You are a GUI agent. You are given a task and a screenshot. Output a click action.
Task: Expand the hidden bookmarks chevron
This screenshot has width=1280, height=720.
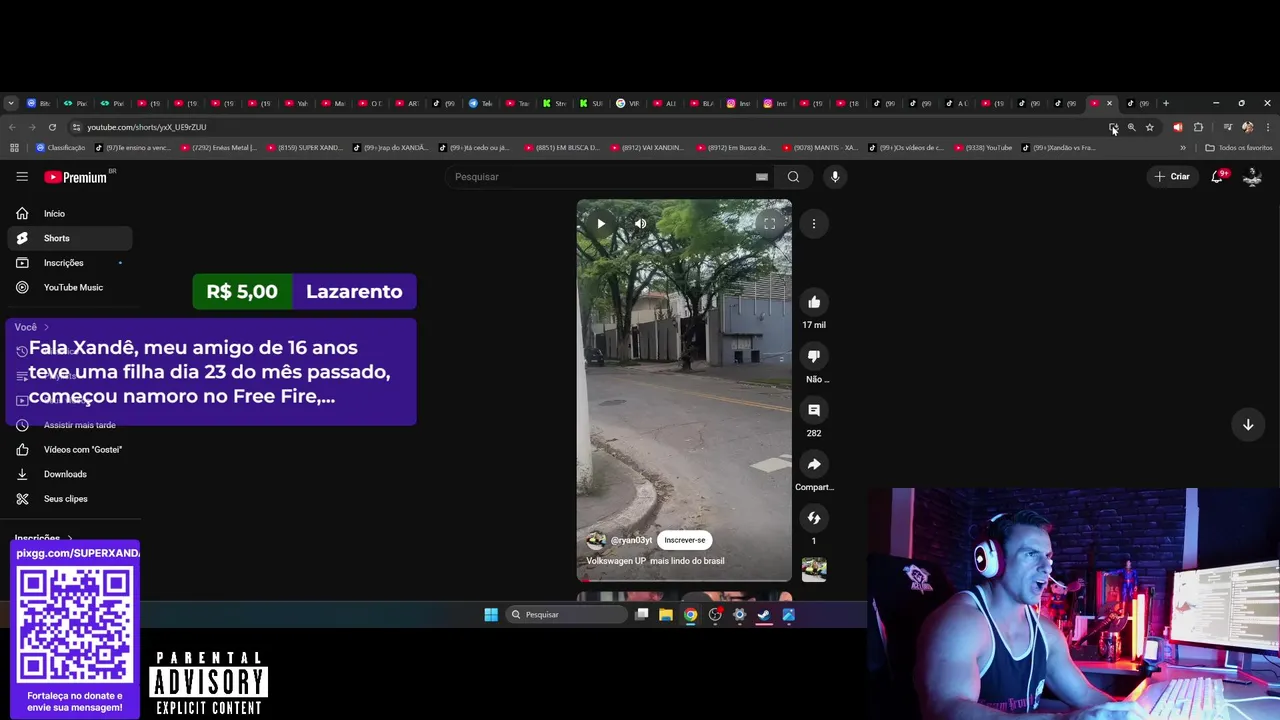[x=1183, y=148]
